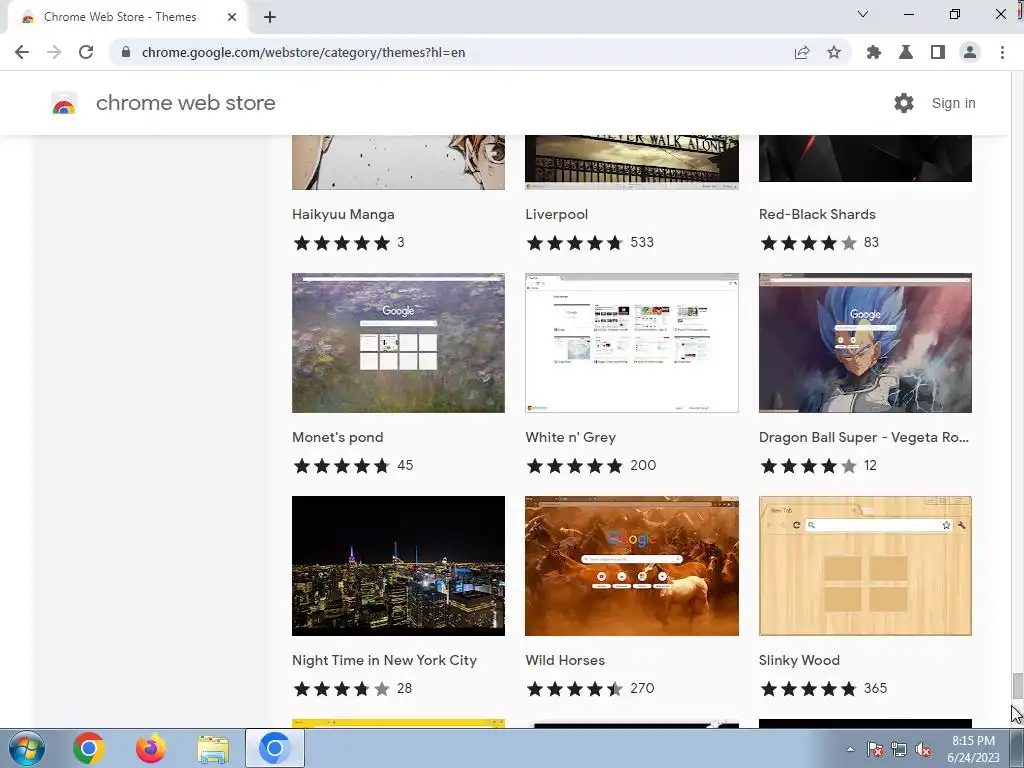
Task: Click the White n' Grey title
Action: pos(570,438)
